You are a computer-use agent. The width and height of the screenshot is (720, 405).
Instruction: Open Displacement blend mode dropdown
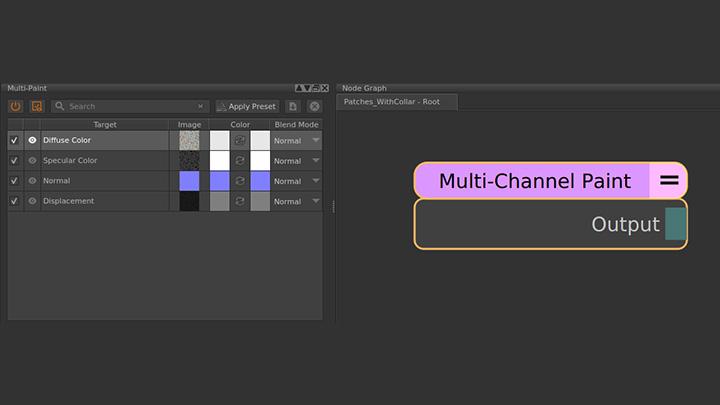[296, 201]
